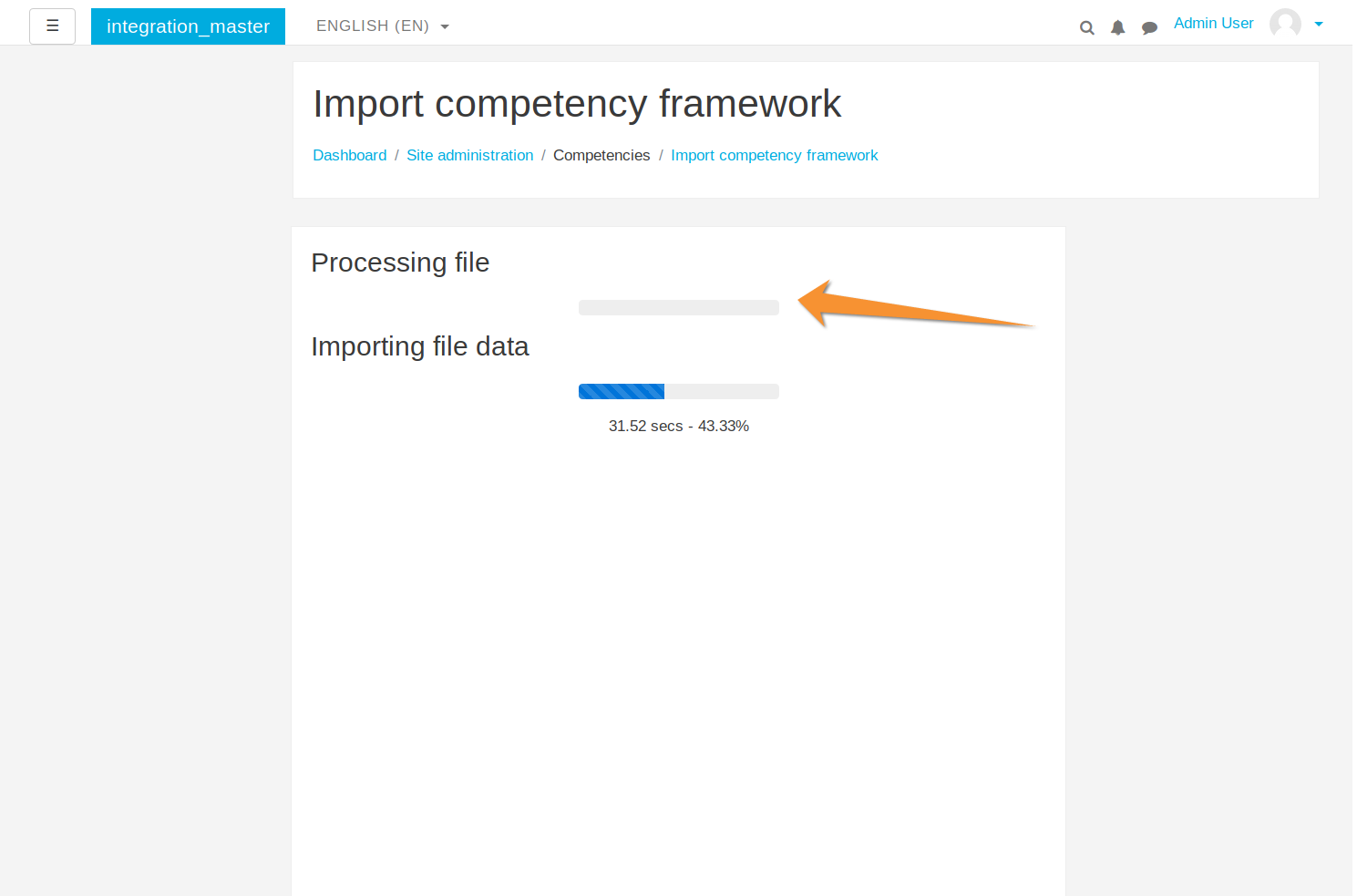Go to integration_master site home
This screenshot has height=896, width=1357.
click(188, 26)
